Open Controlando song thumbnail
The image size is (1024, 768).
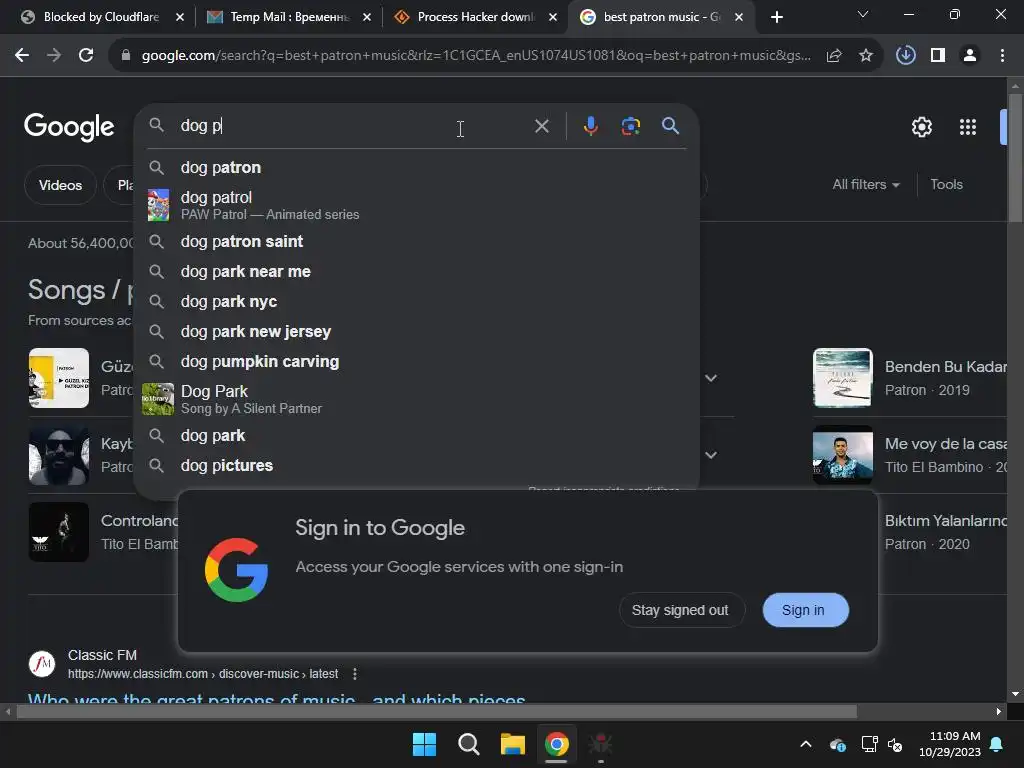coord(59,532)
